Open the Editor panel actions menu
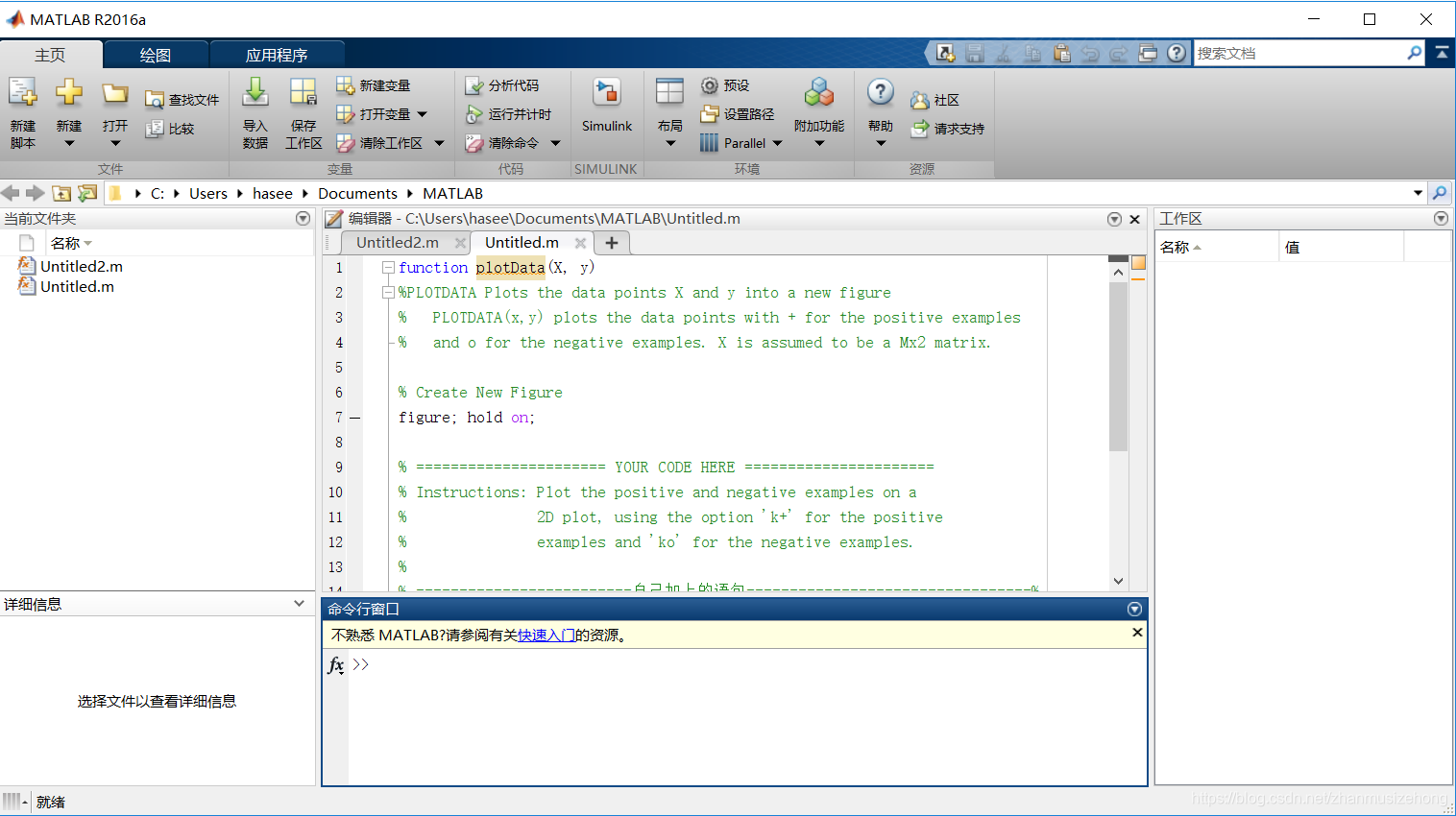The width and height of the screenshot is (1456, 816). coord(1114,219)
